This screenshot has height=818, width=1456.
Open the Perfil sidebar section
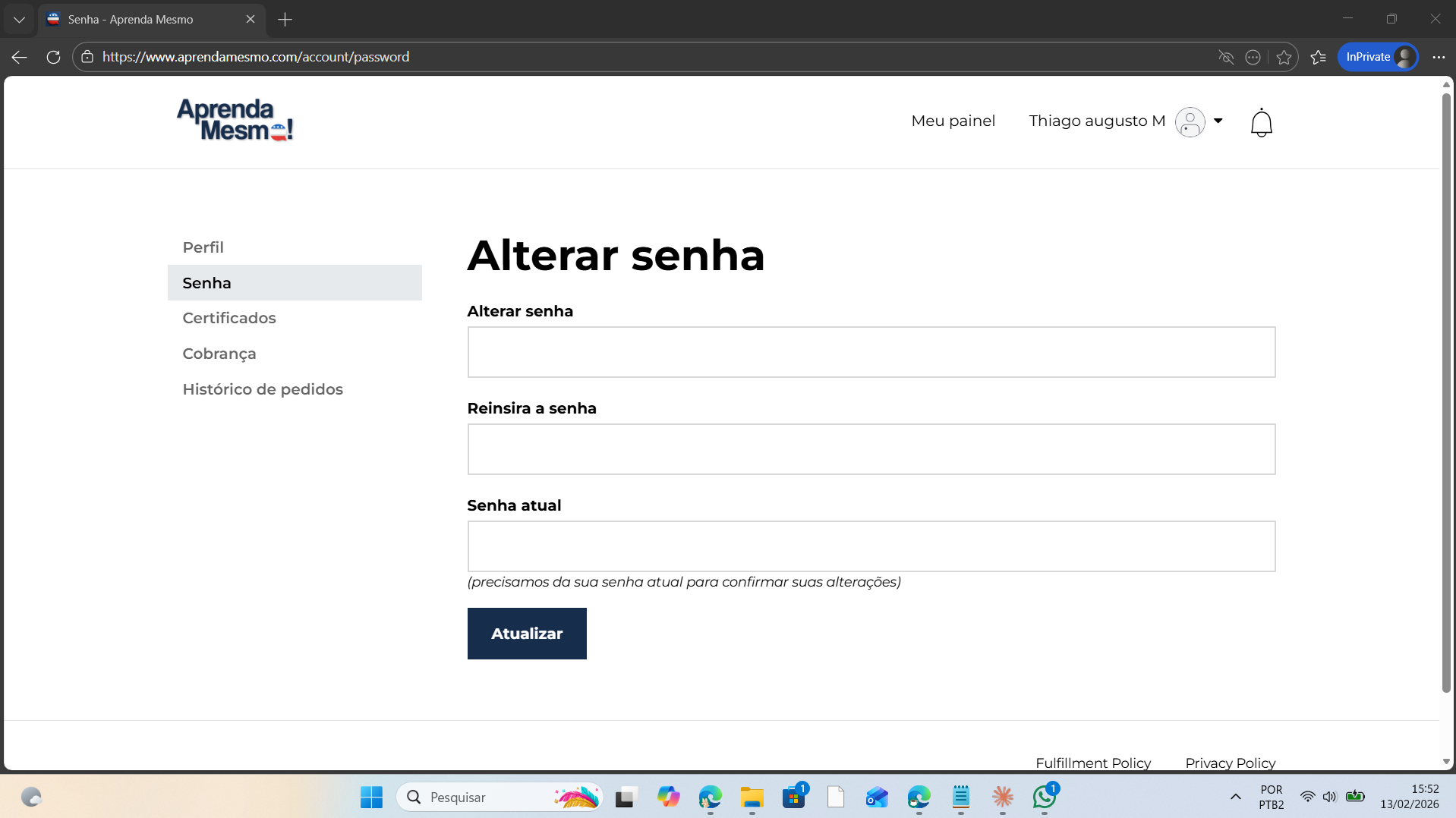tap(203, 247)
